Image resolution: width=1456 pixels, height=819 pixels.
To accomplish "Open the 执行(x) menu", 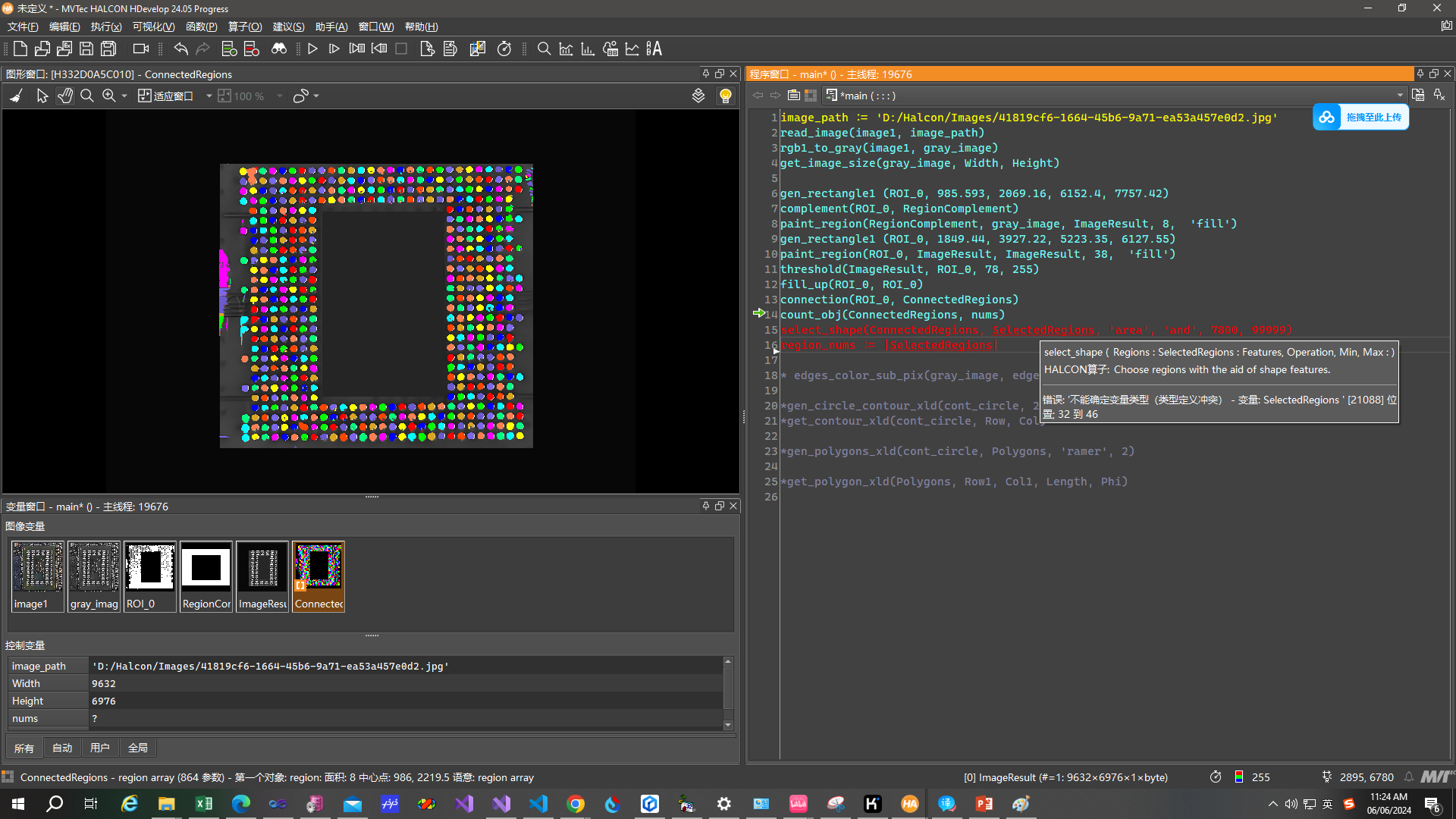I will pyautogui.click(x=106, y=27).
